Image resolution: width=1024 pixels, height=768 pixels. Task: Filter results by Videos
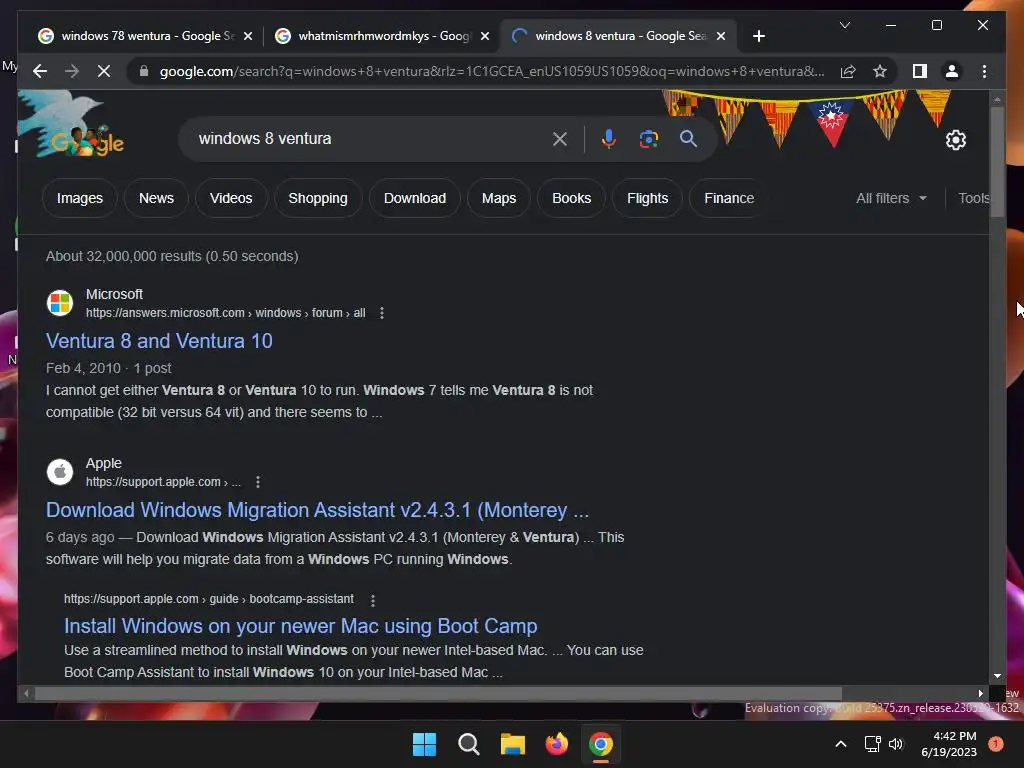tap(231, 198)
